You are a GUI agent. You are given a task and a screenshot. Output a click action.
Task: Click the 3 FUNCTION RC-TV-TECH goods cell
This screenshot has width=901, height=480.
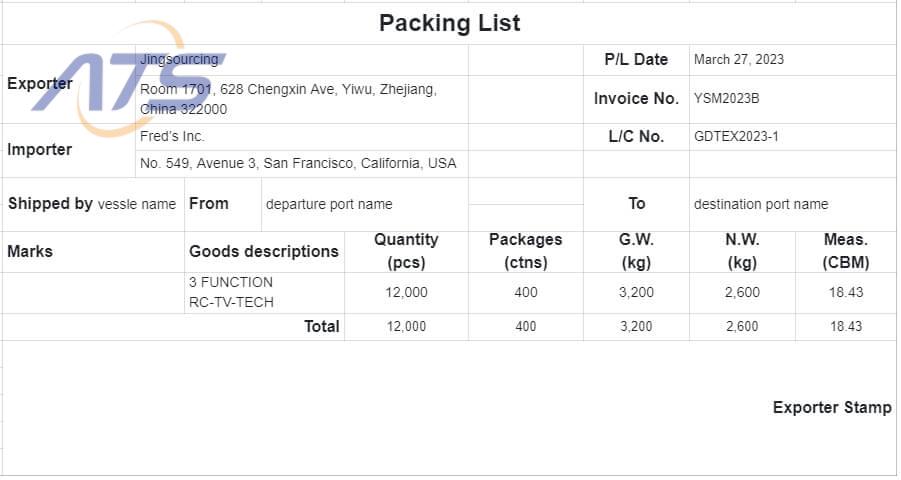(x=264, y=292)
